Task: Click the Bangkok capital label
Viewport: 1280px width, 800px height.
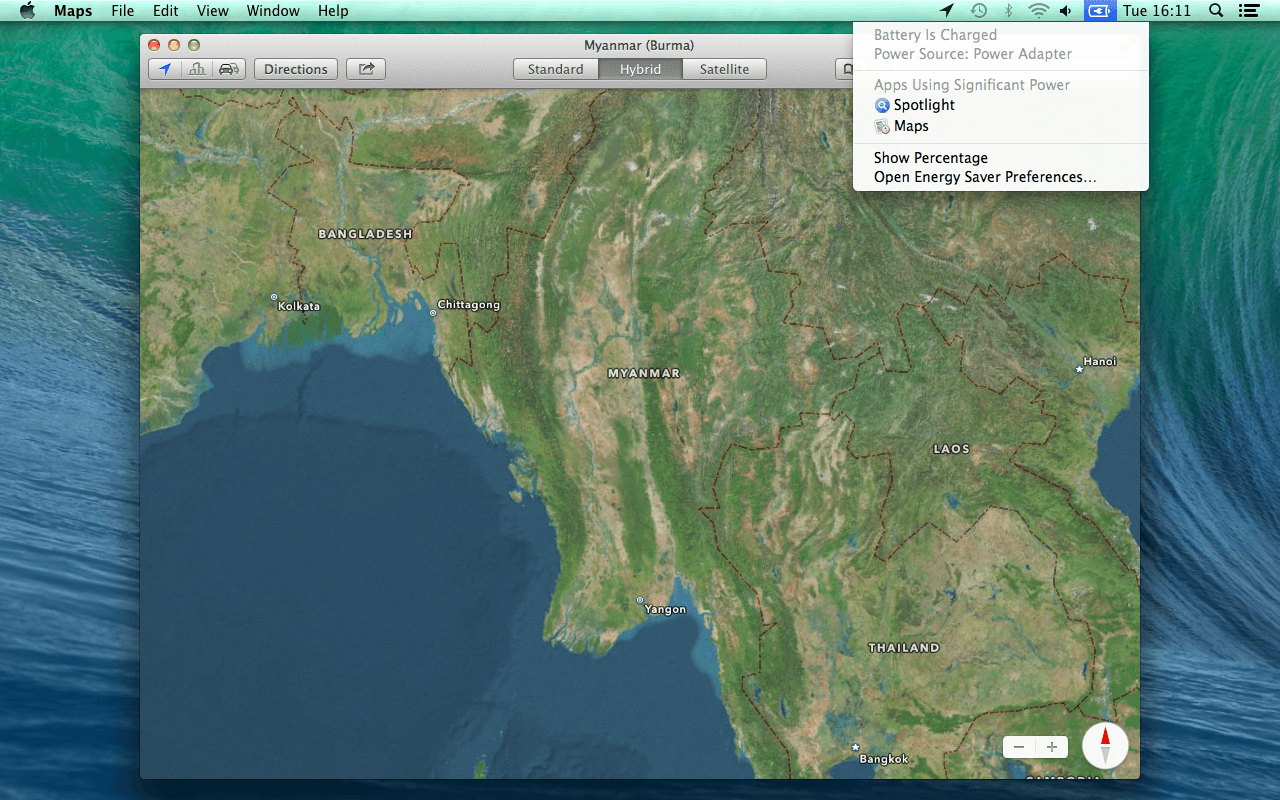Action: 884,759
